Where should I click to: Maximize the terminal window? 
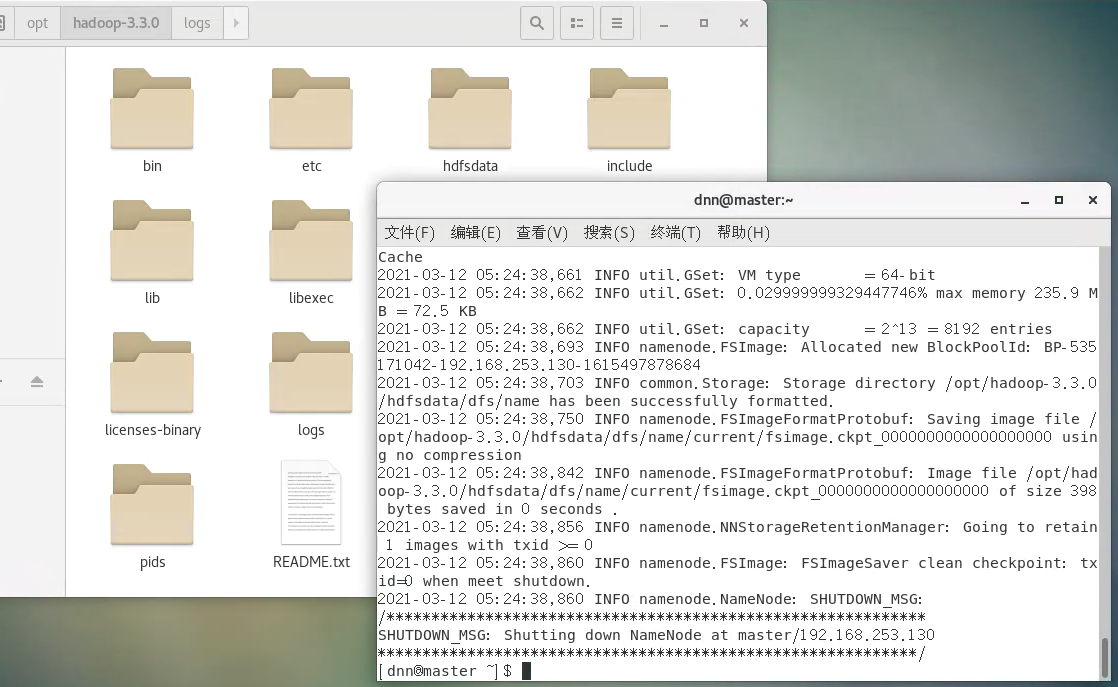point(1059,200)
